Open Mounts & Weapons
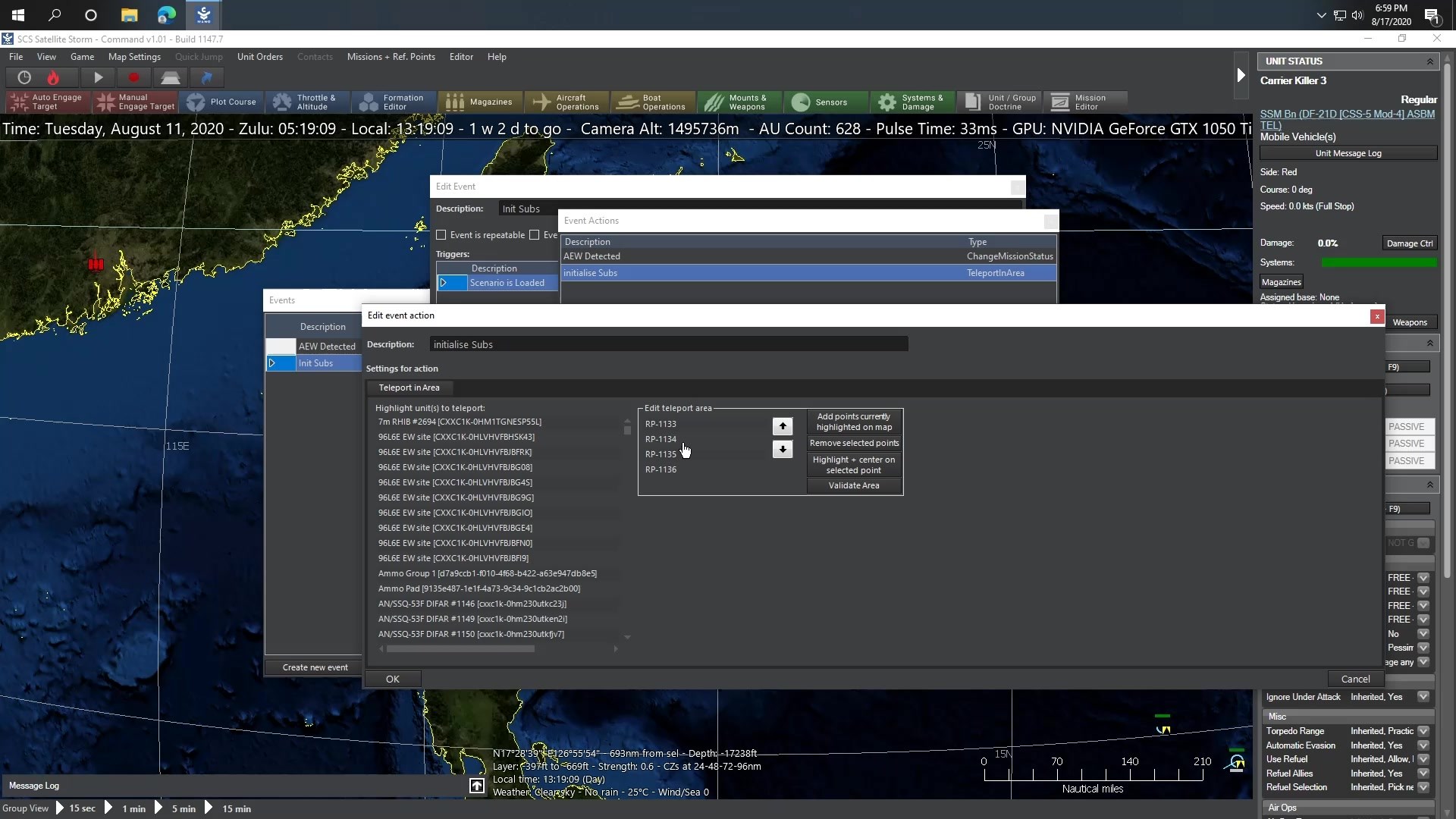 point(741,102)
